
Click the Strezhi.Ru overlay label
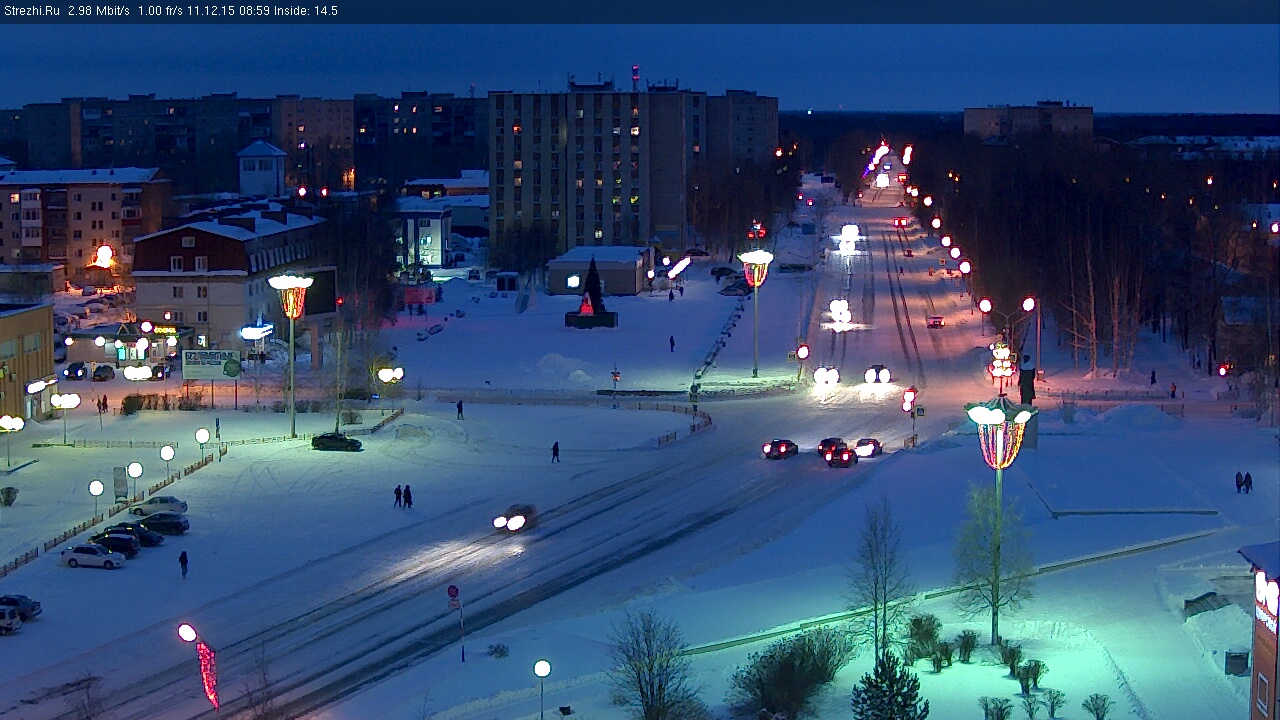click(x=31, y=11)
